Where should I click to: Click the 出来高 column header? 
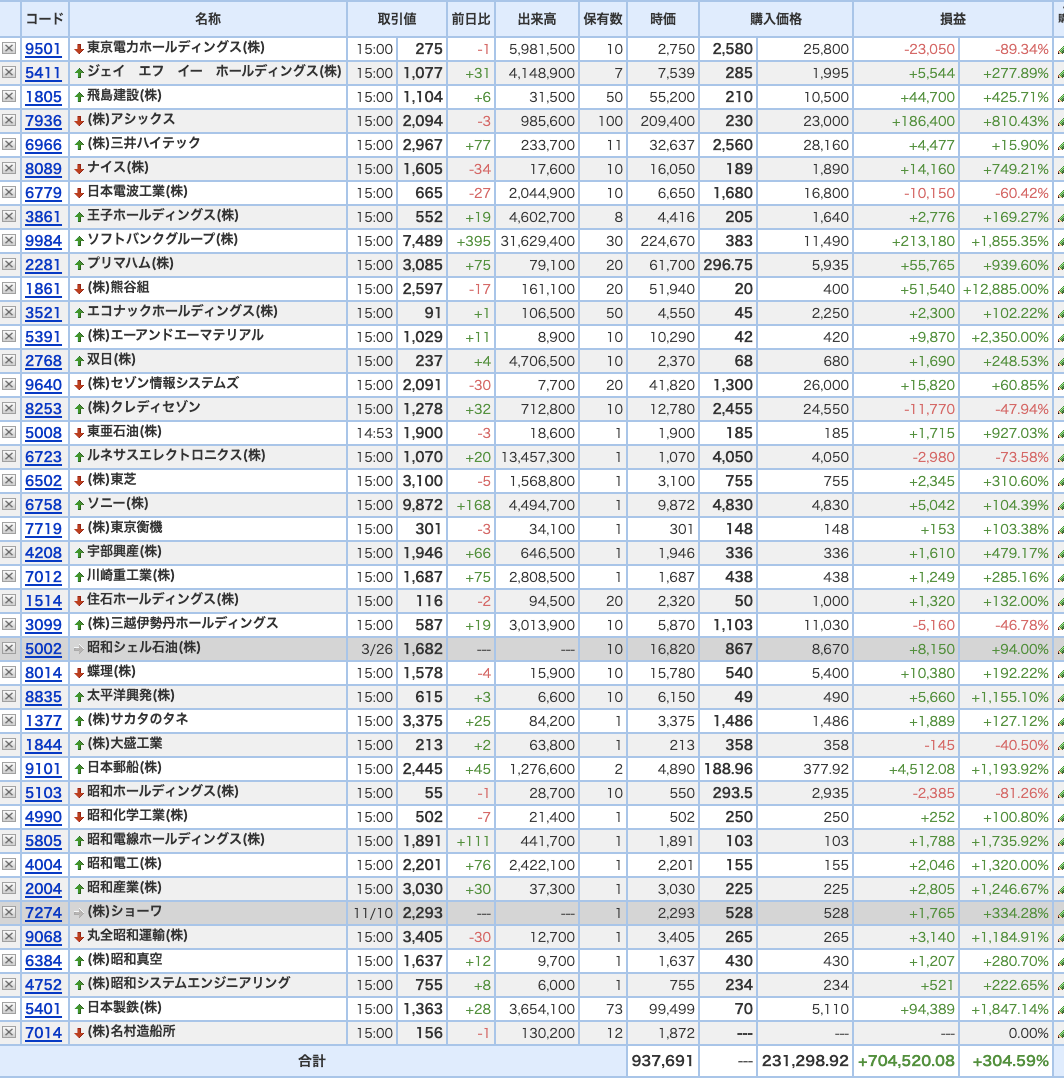pos(537,19)
